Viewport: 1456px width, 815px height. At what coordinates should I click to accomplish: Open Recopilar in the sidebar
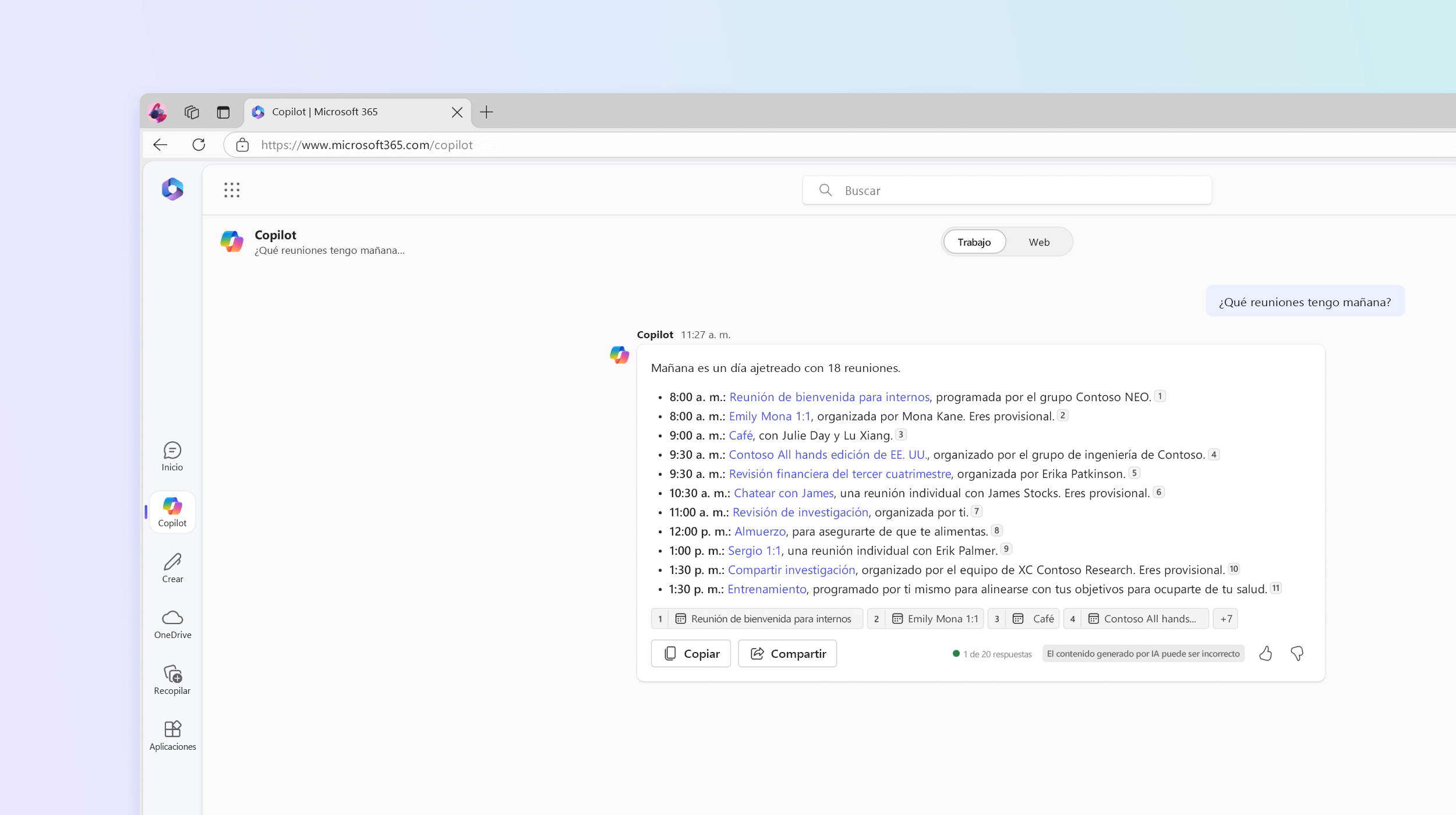point(172,680)
